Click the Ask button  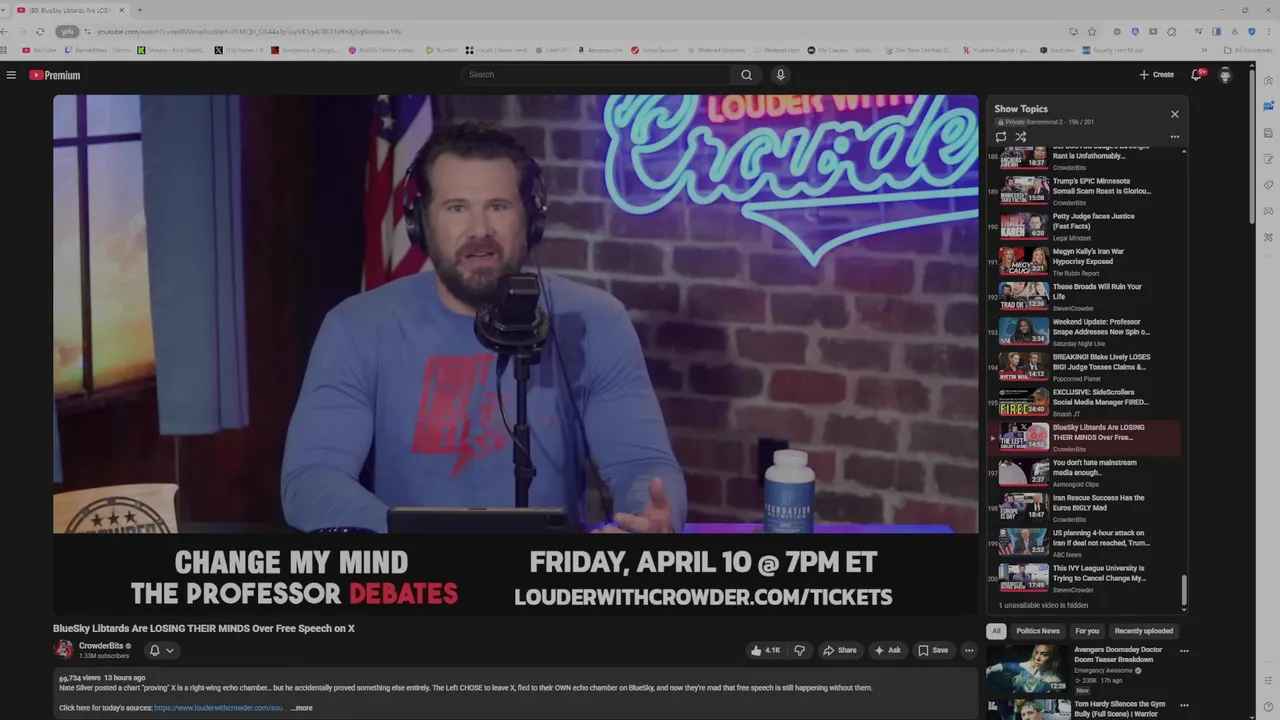point(888,650)
